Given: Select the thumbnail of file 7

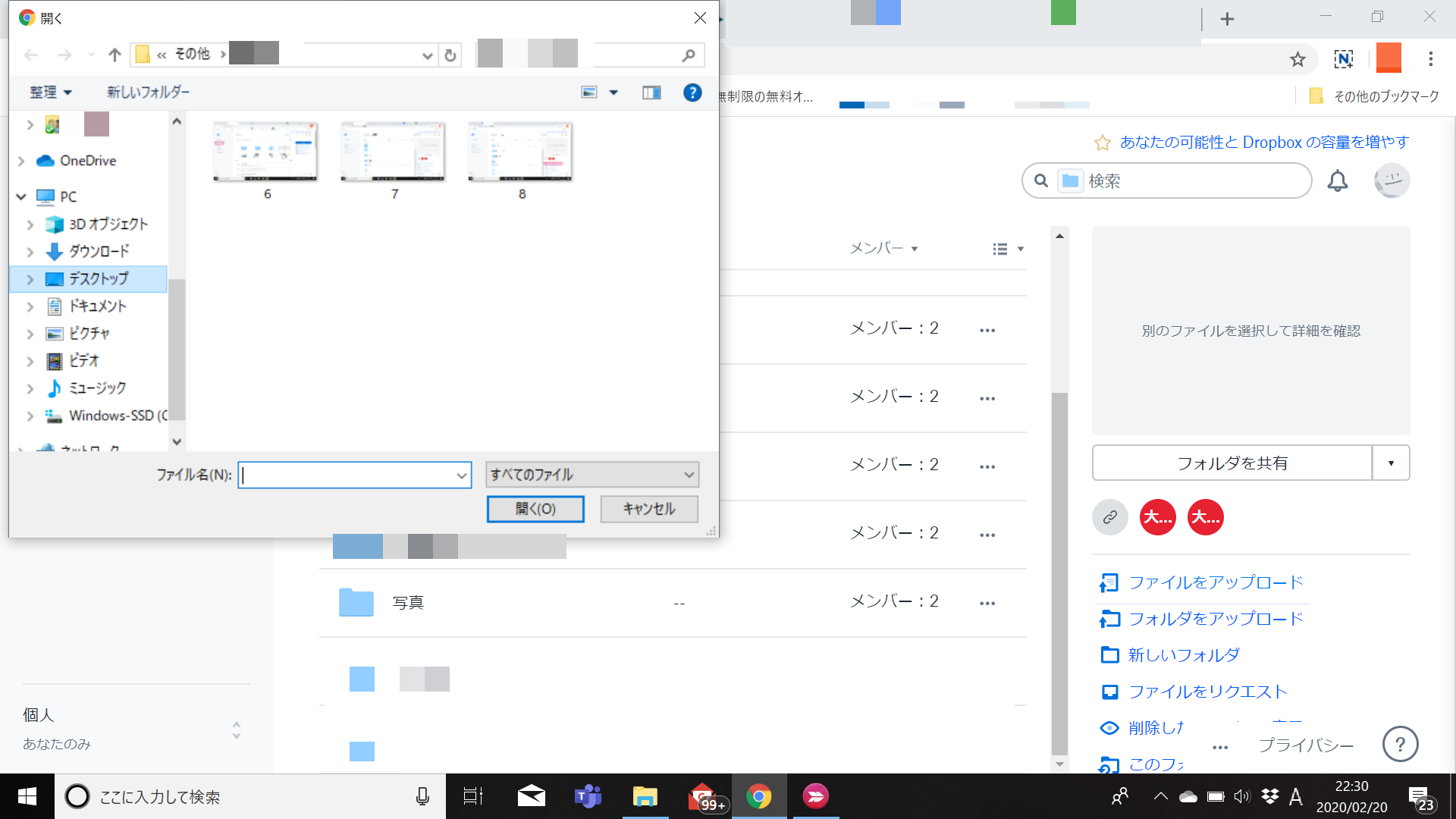Looking at the screenshot, I should [393, 152].
